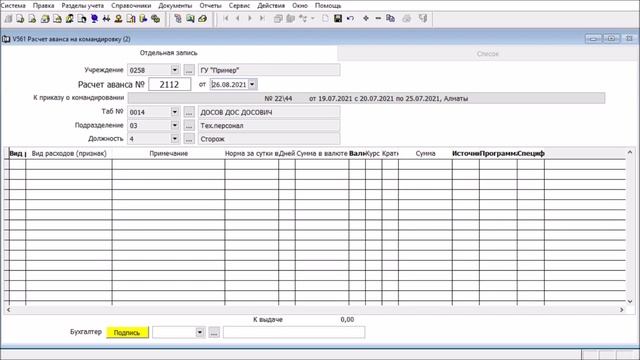Switch to the Список tab
Viewport: 640px width, 360px height.
click(x=487, y=53)
